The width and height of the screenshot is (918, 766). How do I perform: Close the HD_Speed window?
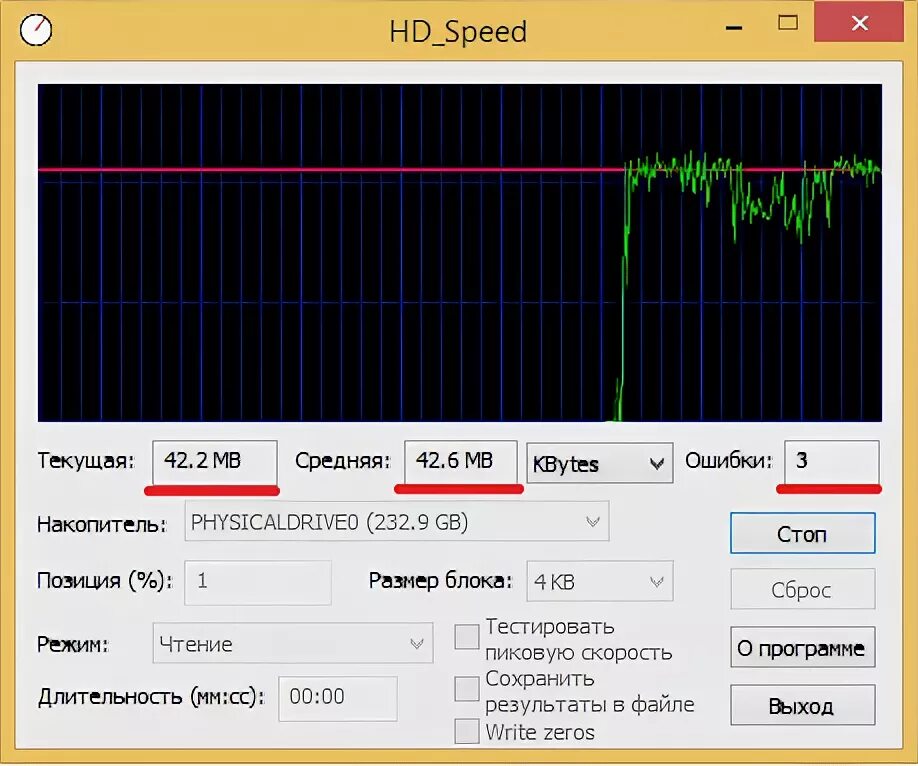[x=859, y=23]
